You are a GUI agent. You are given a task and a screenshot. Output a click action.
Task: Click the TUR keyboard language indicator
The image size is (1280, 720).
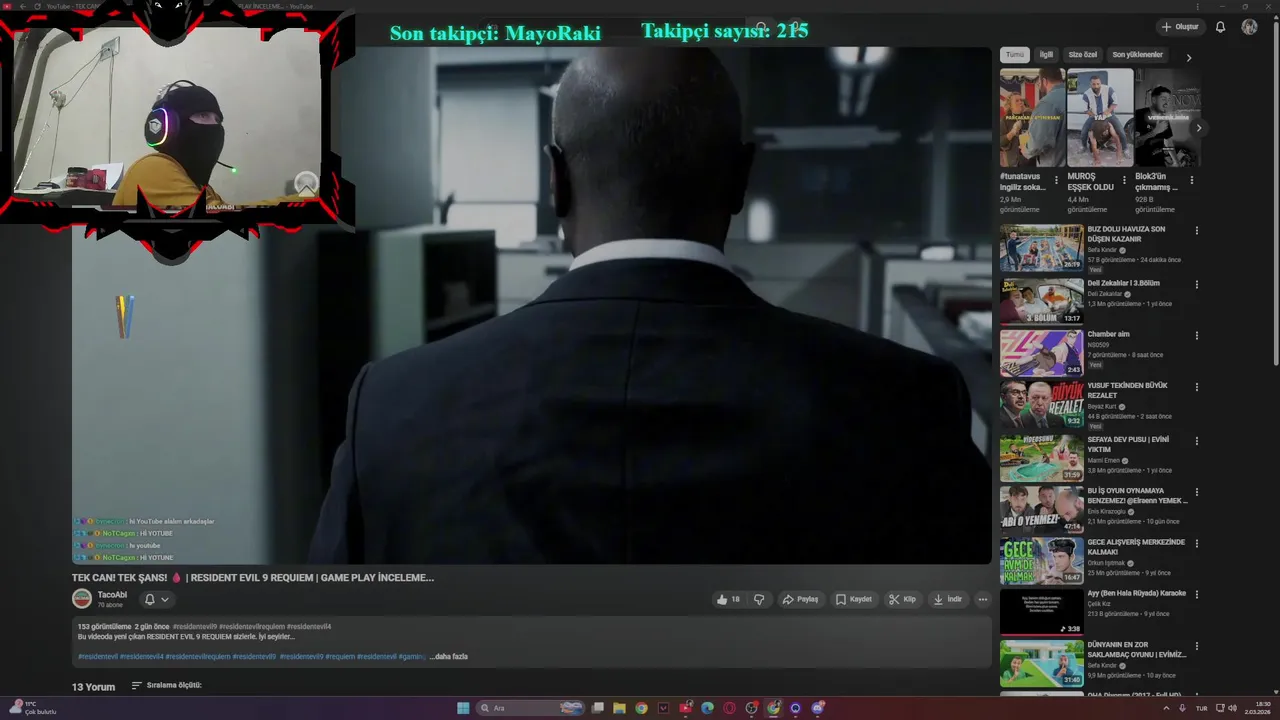click(1201, 708)
